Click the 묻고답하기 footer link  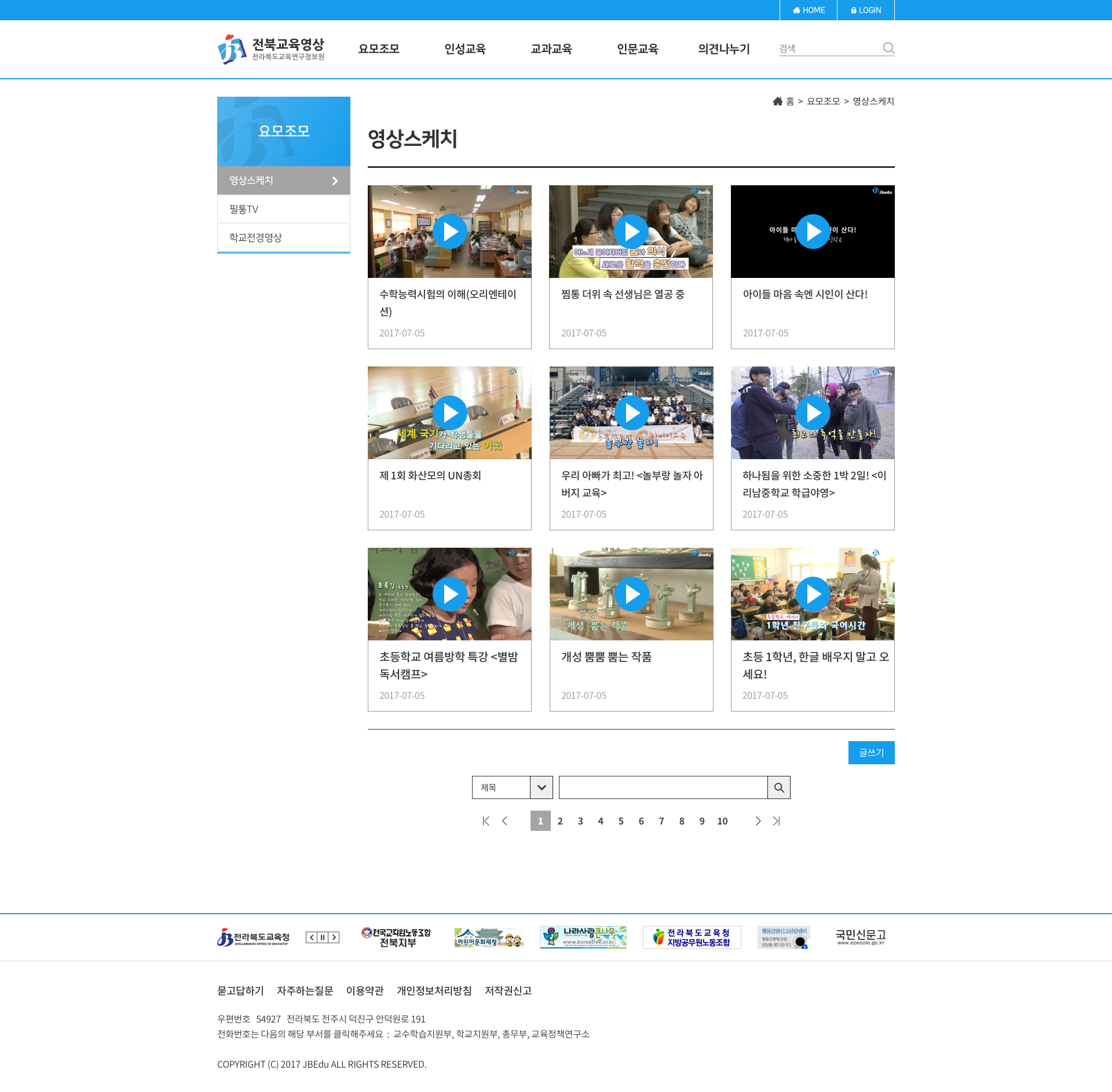point(240,991)
